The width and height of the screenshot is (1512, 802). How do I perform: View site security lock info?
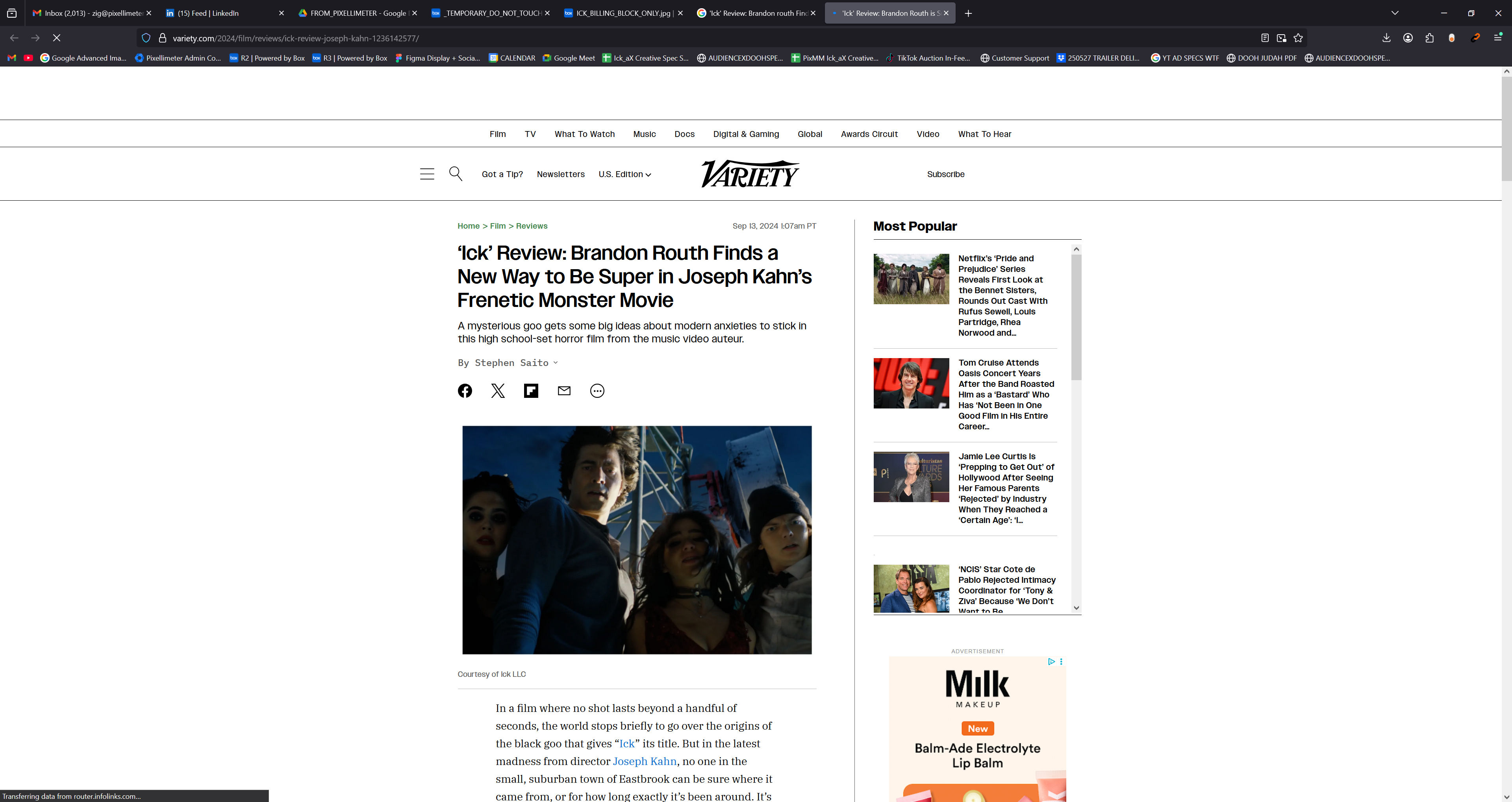[x=163, y=38]
